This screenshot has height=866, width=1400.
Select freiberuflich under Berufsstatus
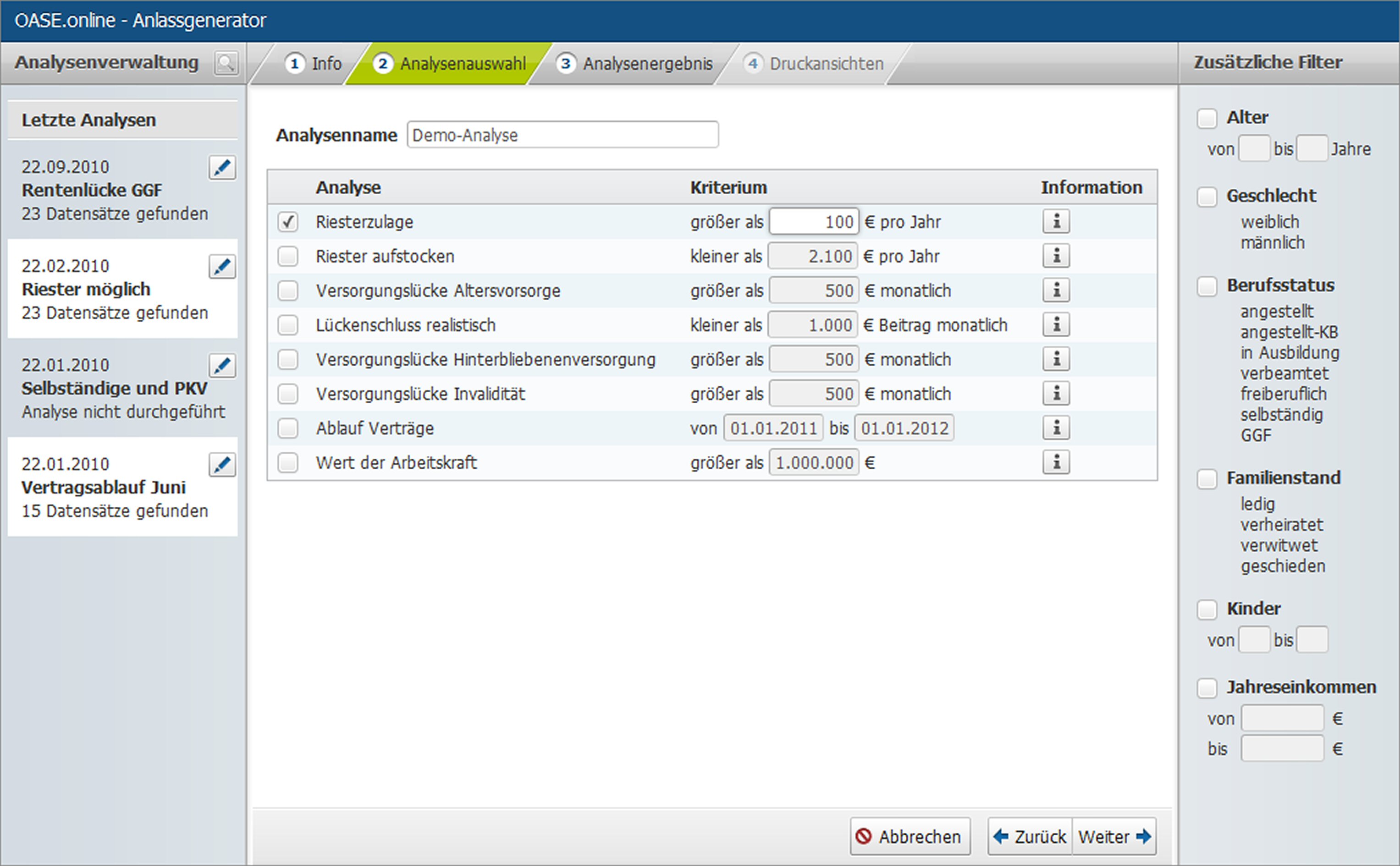click(1284, 394)
